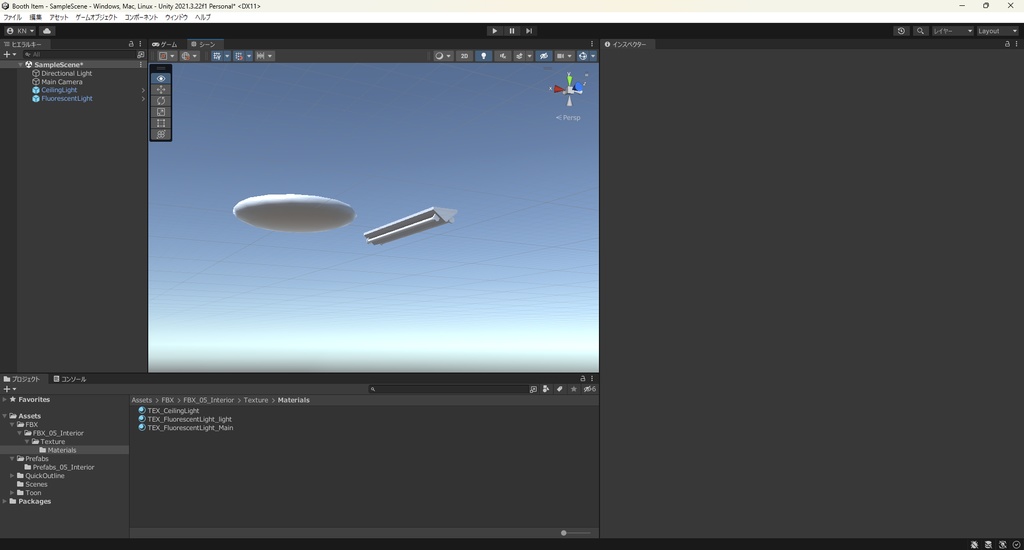Screen dimensions: 1024x550
Task: Open increment snap settings dropdown
Action: coord(264,56)
